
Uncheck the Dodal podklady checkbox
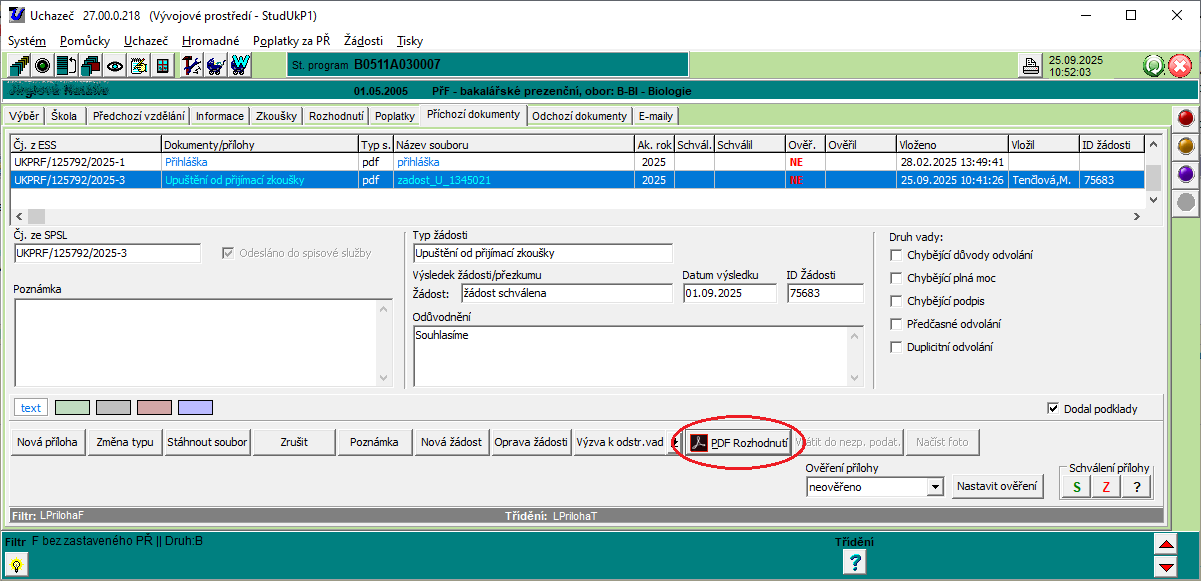[x=1052, y=408]
